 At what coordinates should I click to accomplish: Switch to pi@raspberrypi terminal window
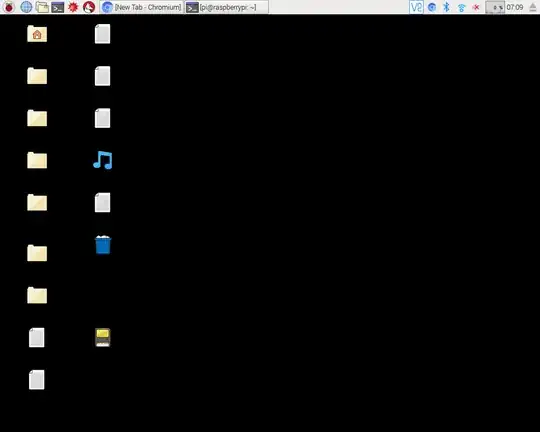click(x=227, y=7)
